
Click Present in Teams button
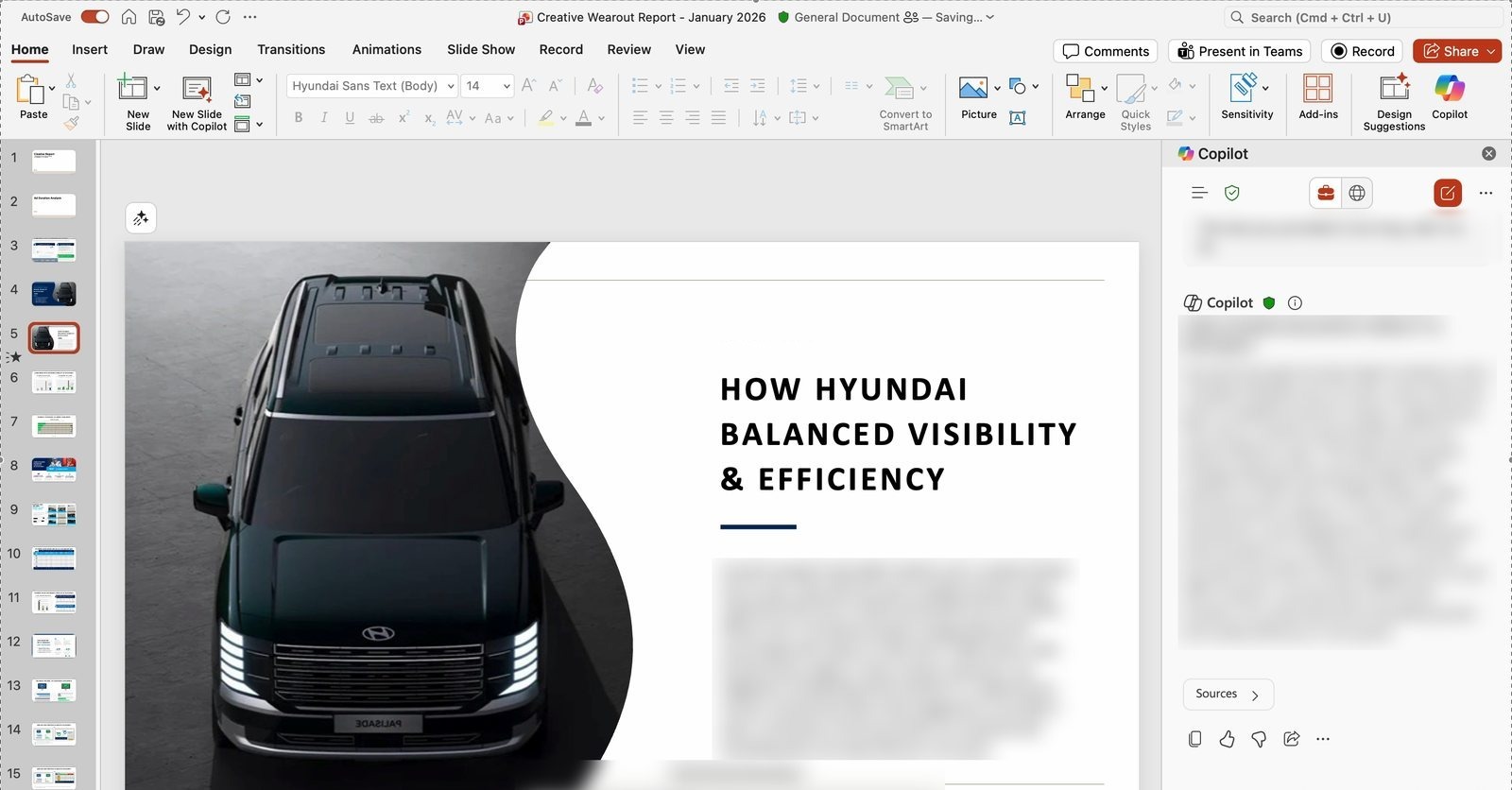click(1240, 51)
